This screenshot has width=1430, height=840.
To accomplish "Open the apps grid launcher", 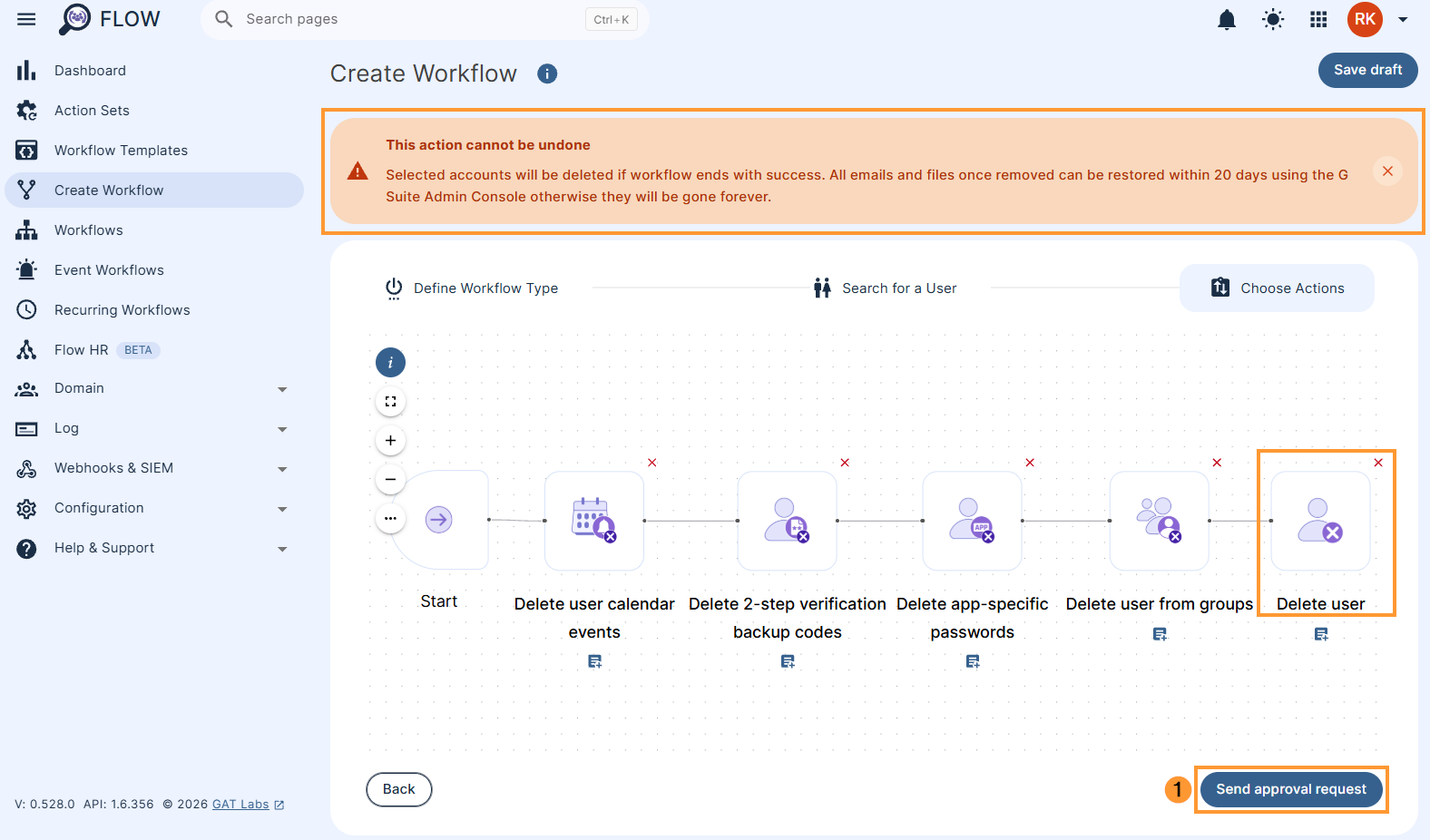I will coord(1319,19).
